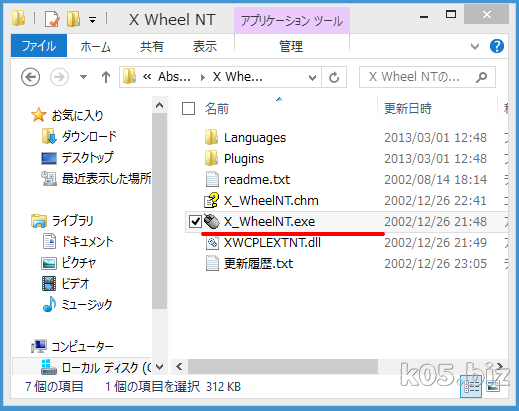Select the X_WheelNT.chm help file icon
This screenshot has height=411, width=519.
pyautogui.click(x=212, y=200)
